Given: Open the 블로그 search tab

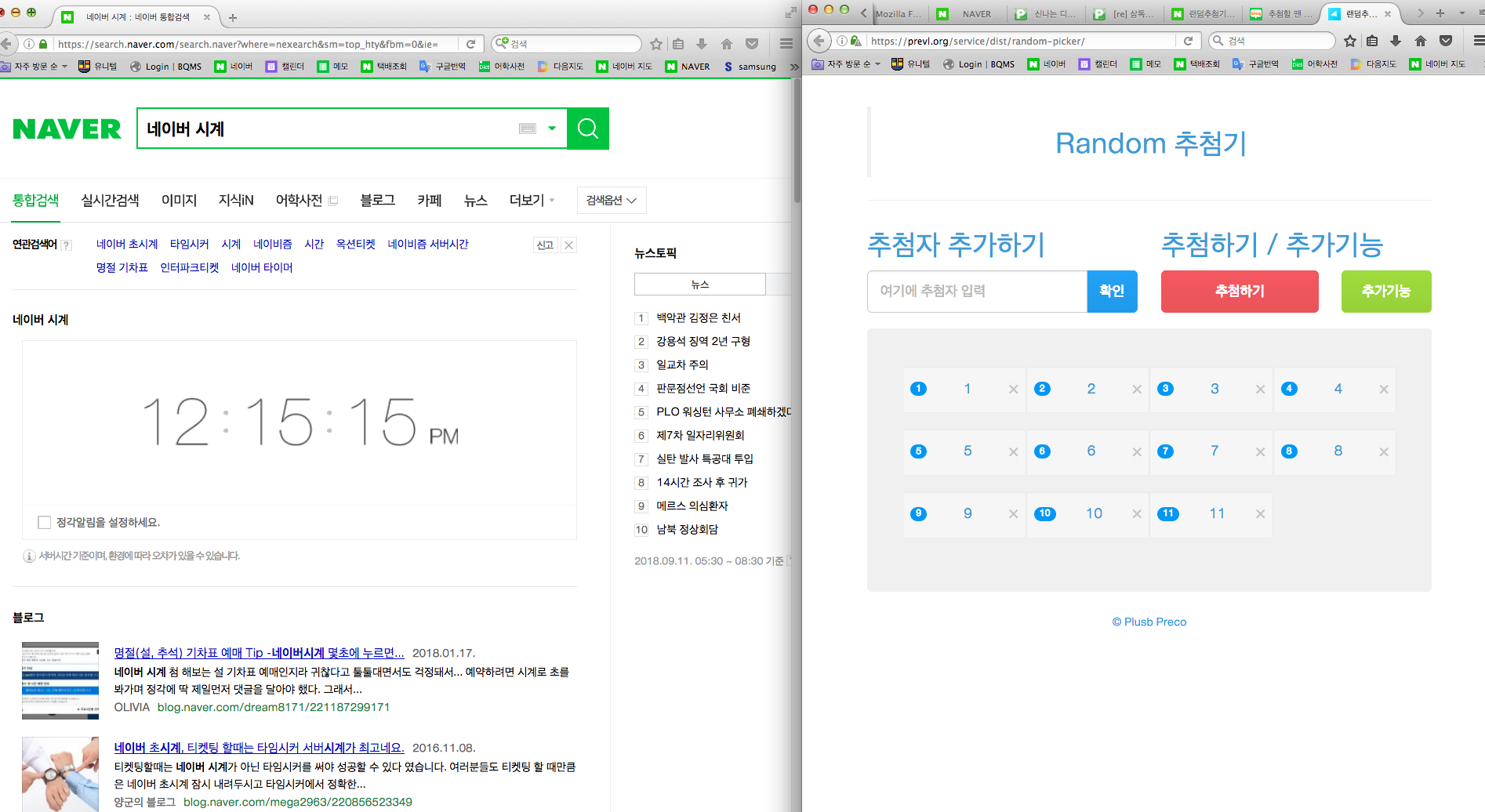Looking at the screenshot, I should click(378, 201).
